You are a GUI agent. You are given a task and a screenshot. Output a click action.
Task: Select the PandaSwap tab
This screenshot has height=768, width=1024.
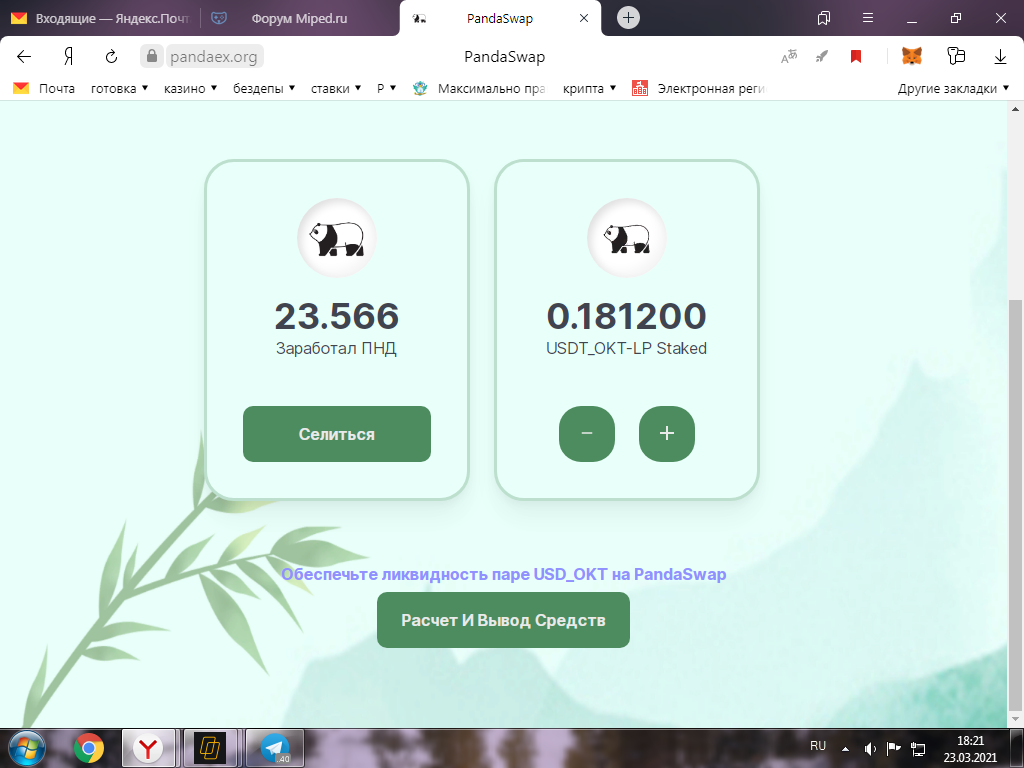tap(500, 18)
